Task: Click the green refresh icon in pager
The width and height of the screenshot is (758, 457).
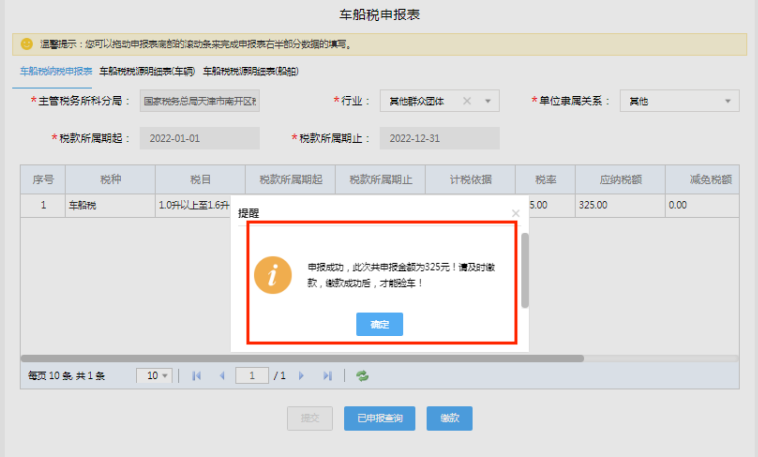Action: coord(362,376)
